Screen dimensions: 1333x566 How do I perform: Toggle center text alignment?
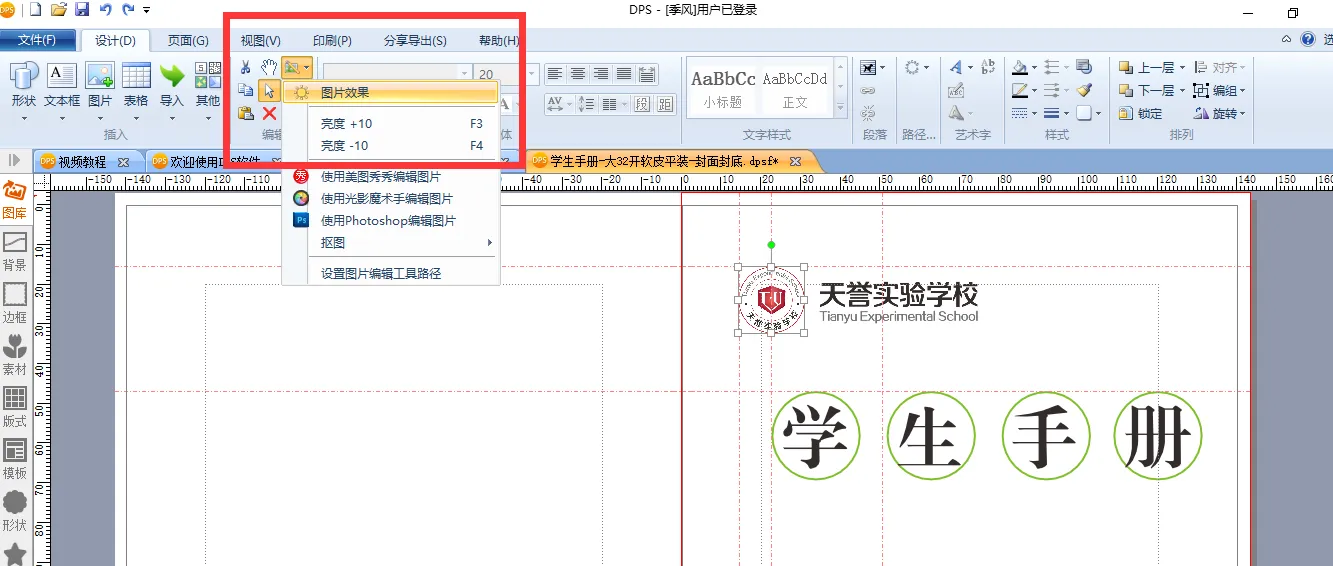(x=578, y=74)
